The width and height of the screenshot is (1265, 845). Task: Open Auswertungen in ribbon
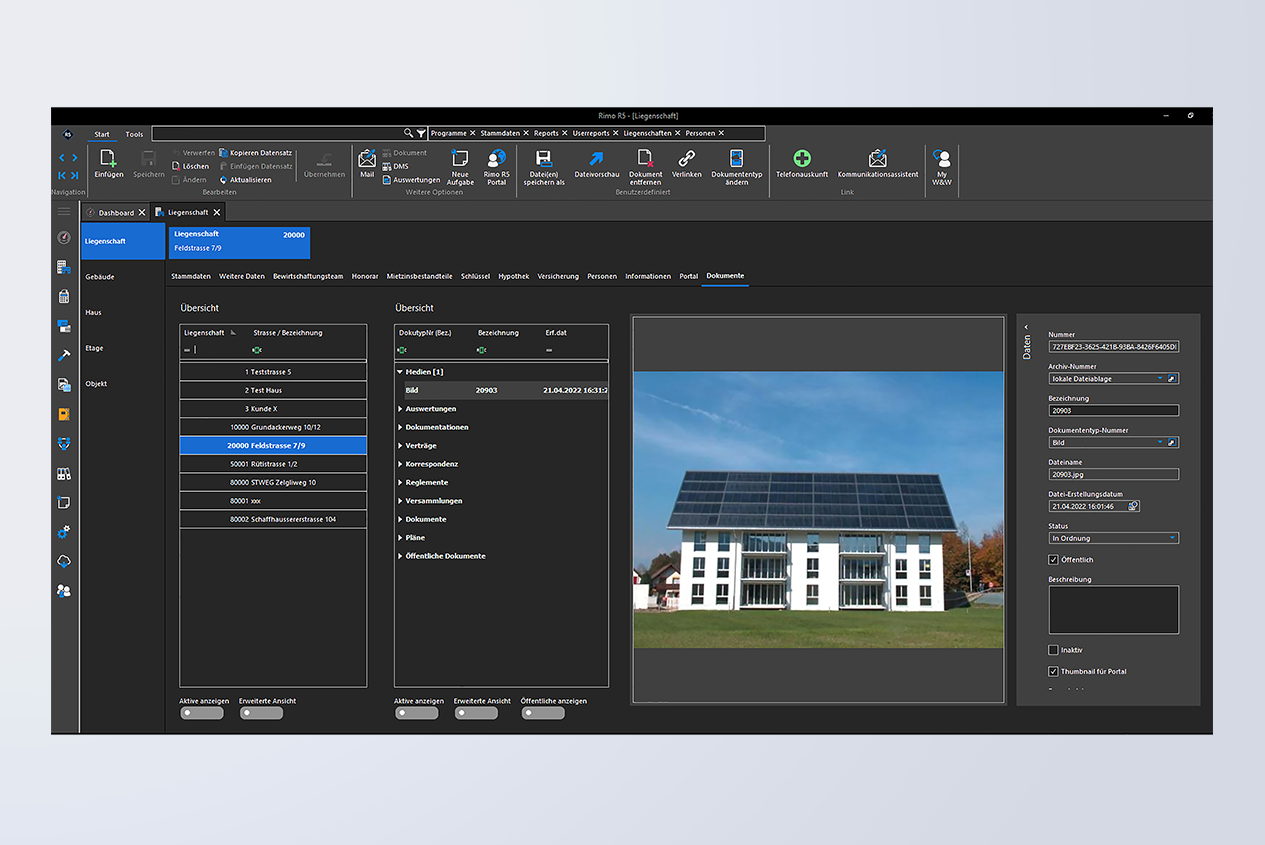411,180
